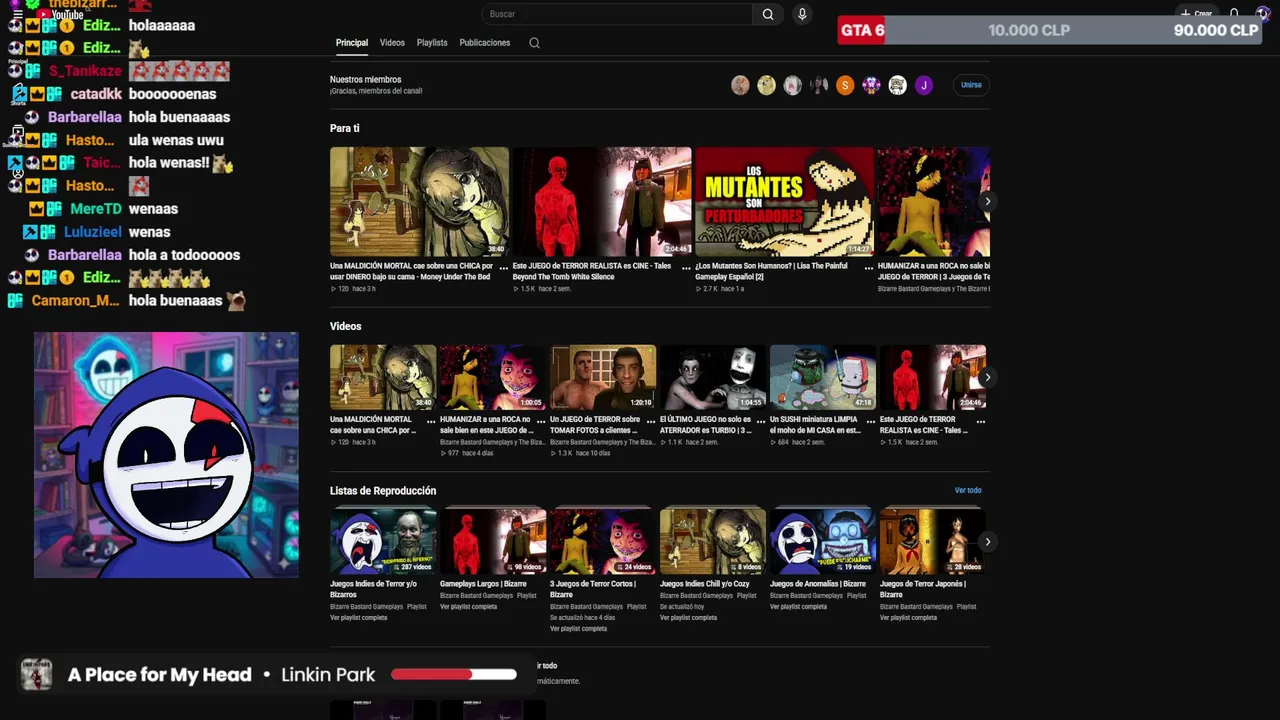Open the Crear dropdown button
This screenshot has width=1280, height=720.
[1196, 14]
